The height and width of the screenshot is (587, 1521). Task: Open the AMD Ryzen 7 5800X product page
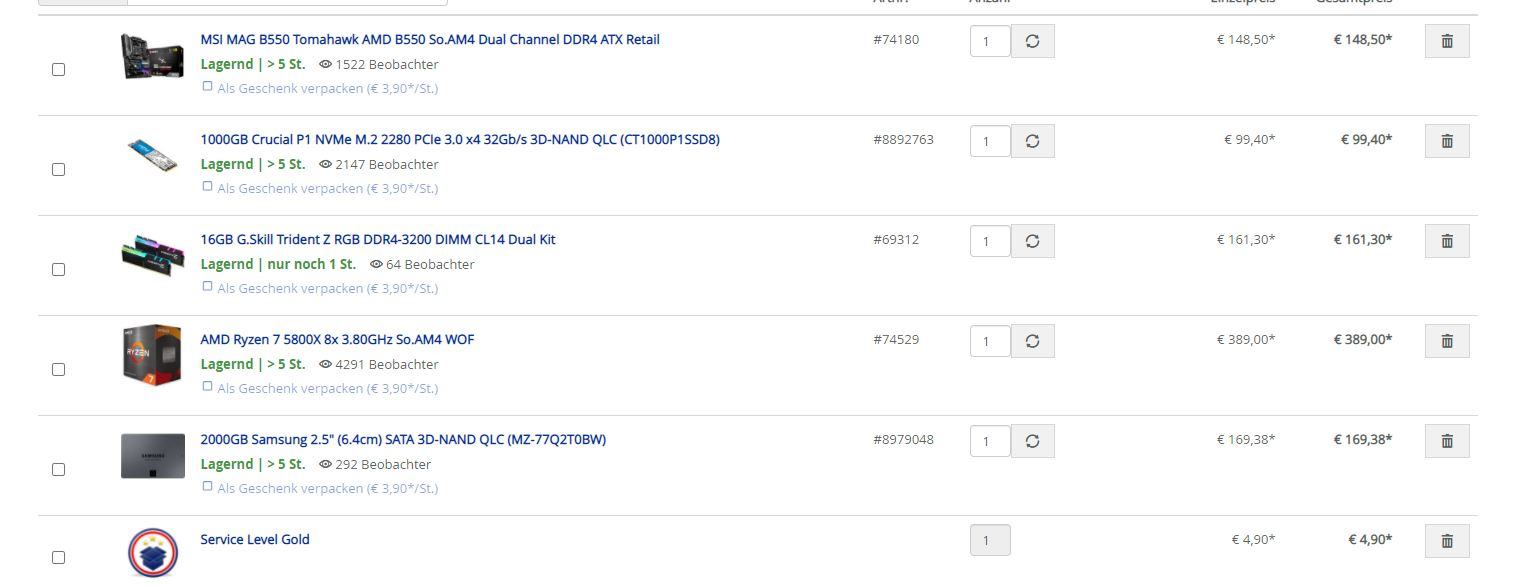coord(337,340)
